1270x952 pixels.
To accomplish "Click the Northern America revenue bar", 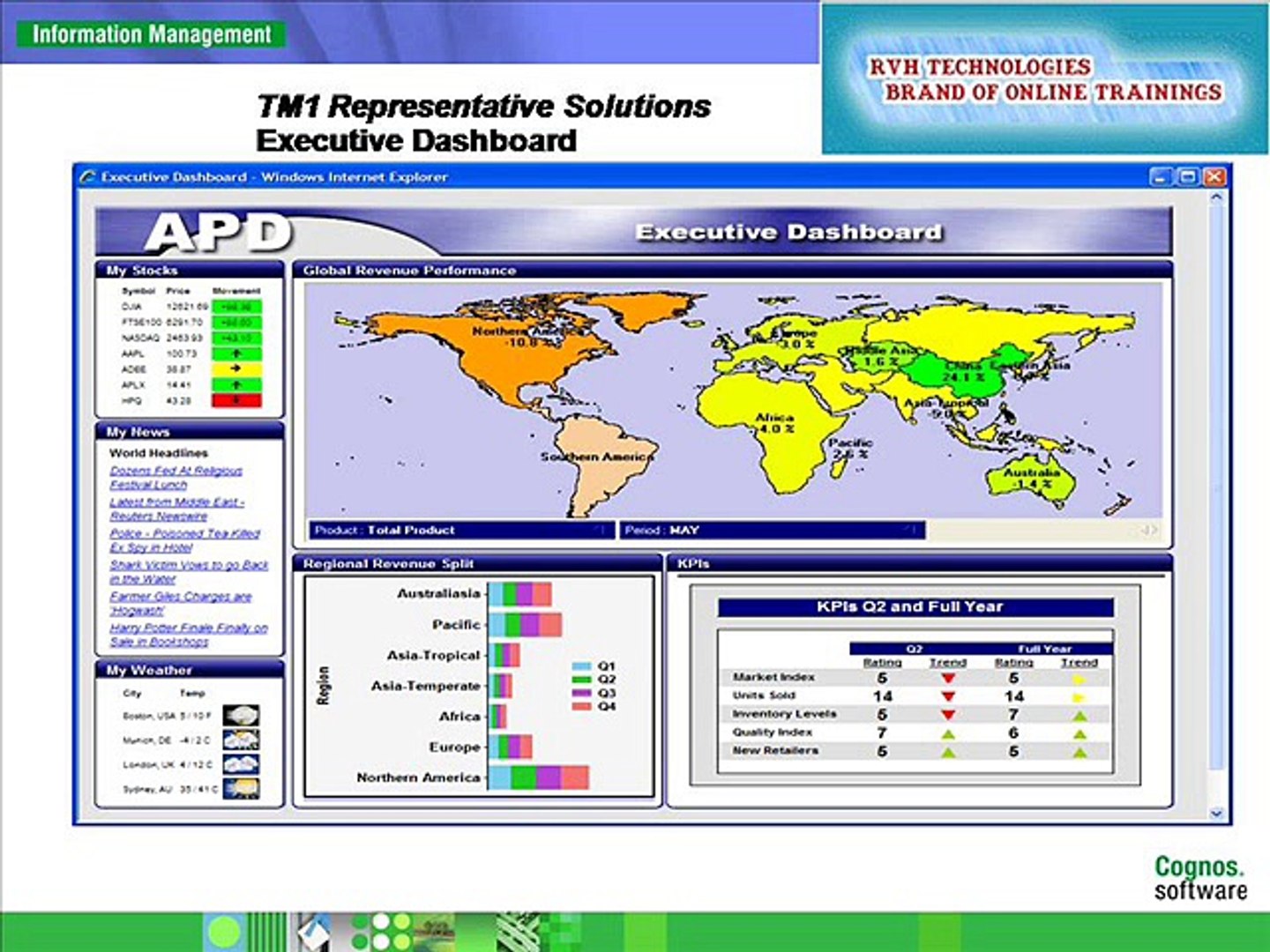I will (539, 777).
